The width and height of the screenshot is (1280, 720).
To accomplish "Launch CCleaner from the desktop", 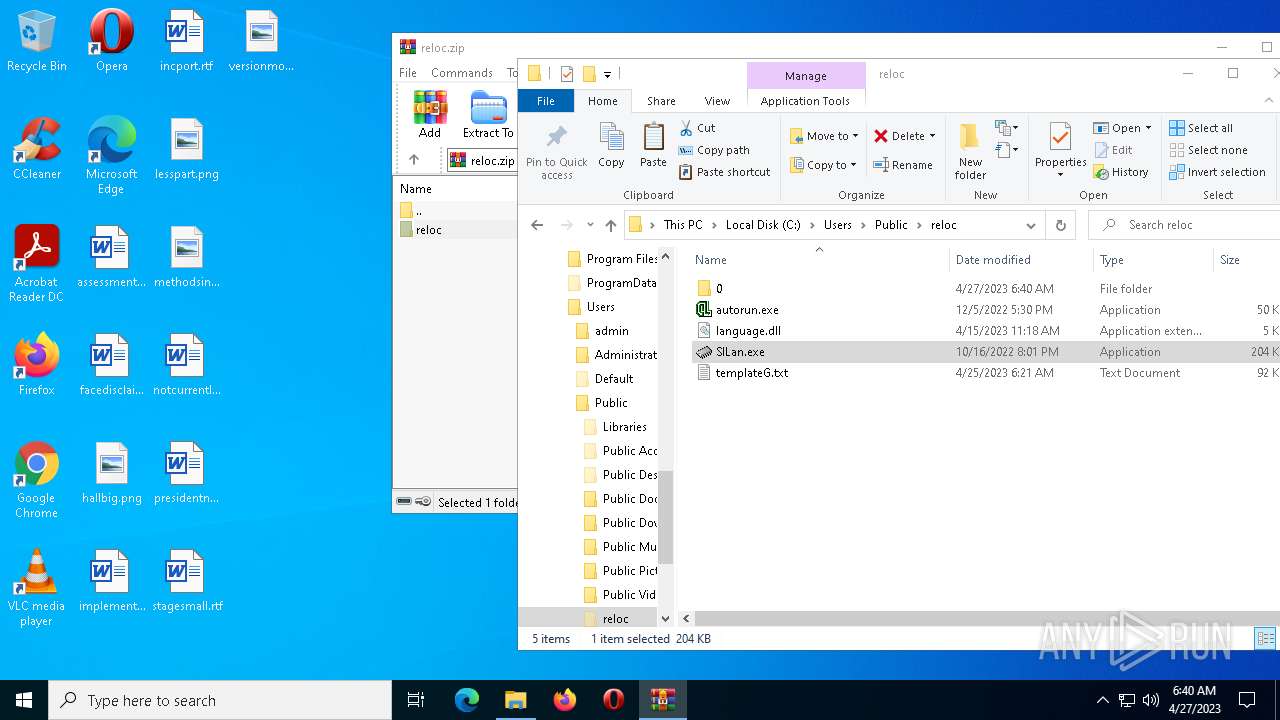I will pyautogui.click(x=37, y=149).
